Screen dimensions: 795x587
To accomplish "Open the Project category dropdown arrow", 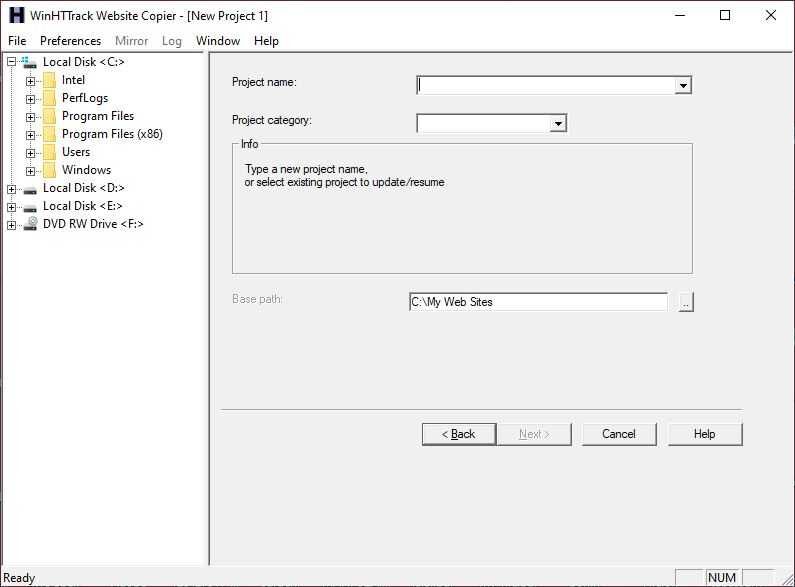I will point(558,123).
